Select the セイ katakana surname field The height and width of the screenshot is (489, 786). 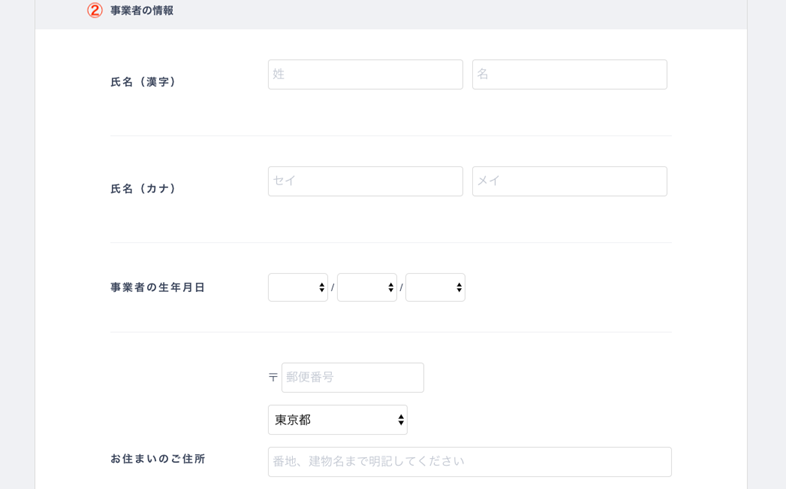coord(365,182)
